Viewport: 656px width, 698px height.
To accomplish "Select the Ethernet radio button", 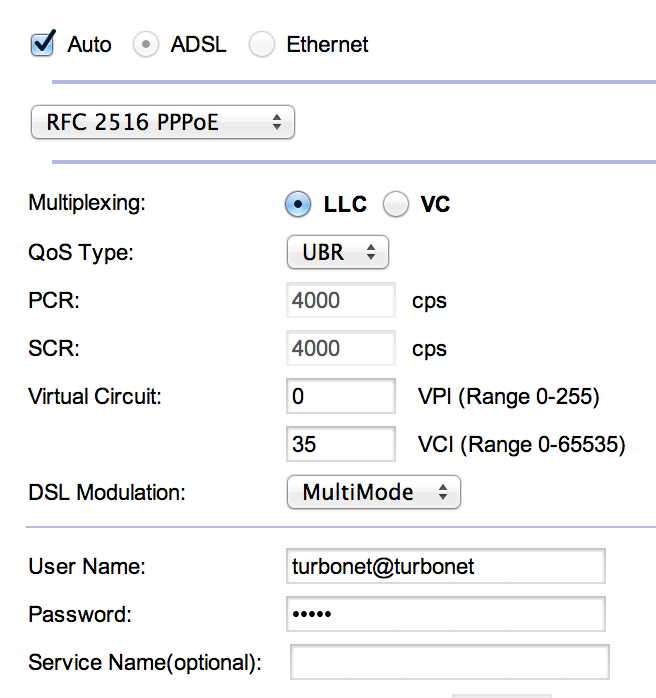I will [261, 45].
